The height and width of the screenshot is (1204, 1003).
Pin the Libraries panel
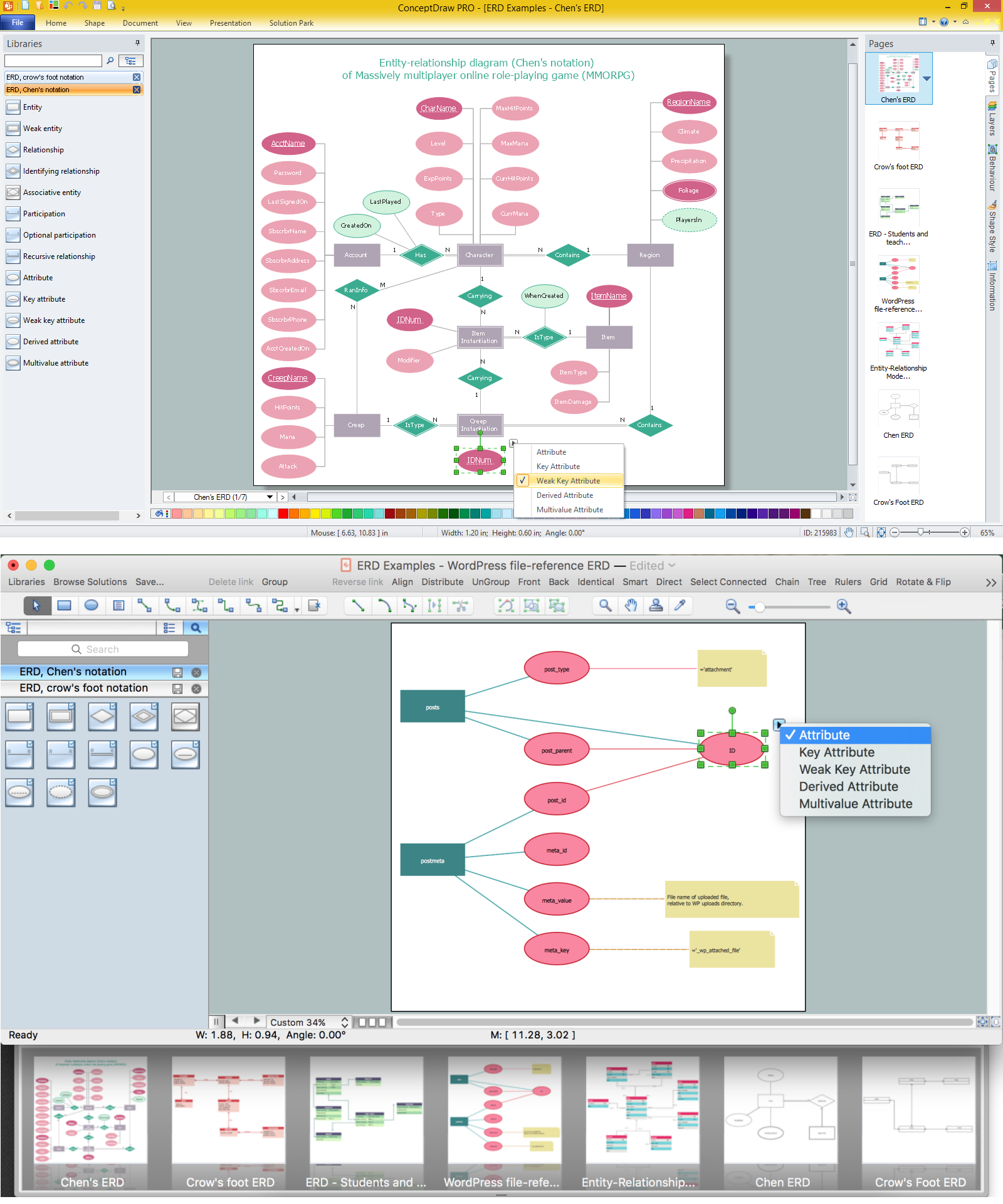137,43
